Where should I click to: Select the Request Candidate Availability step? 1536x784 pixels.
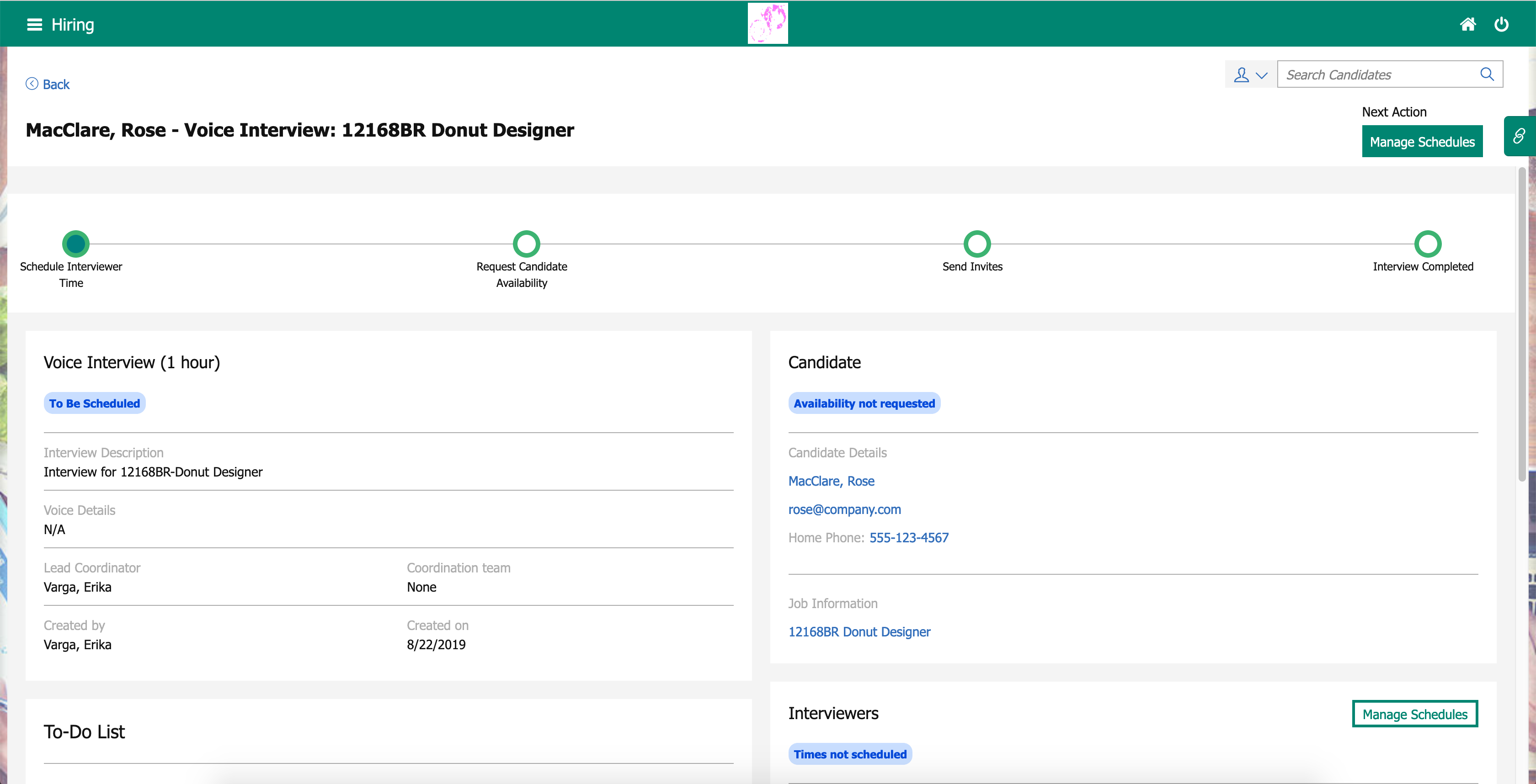tap(526, 244)
